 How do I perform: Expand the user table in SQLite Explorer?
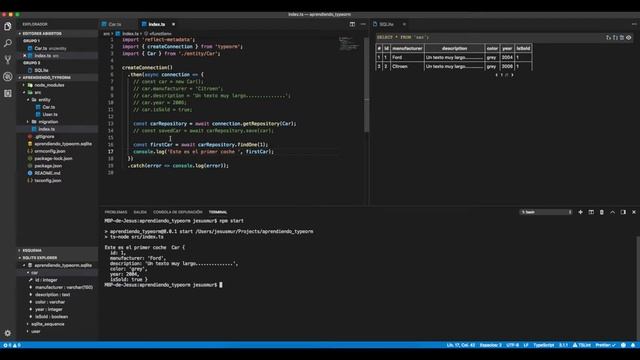click(x=36, y=331)
